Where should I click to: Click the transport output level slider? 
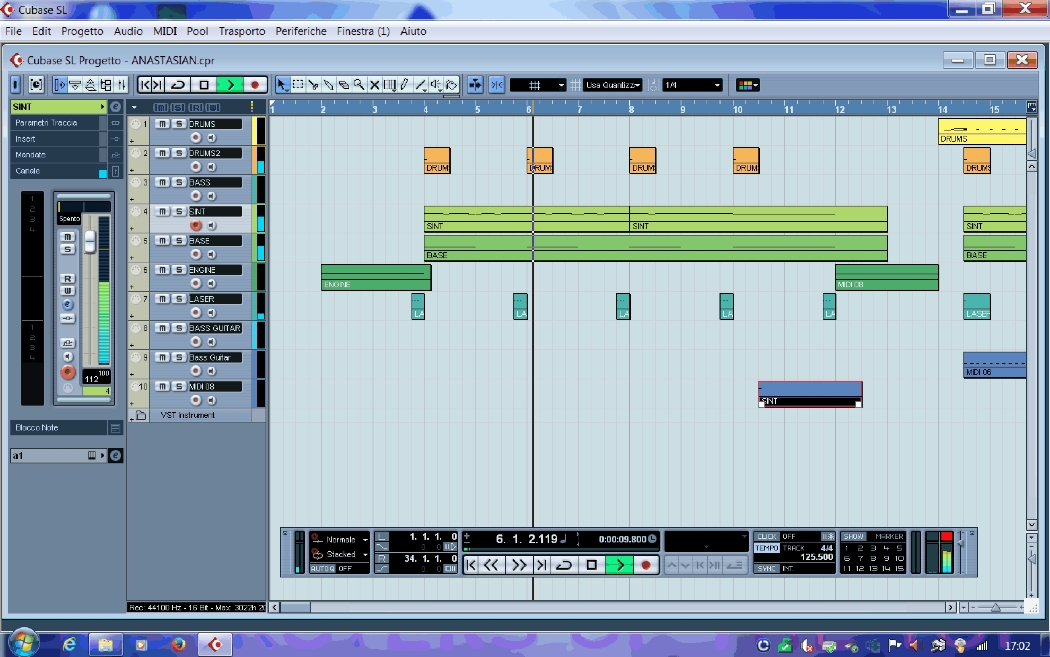click(x=961, y=543)
